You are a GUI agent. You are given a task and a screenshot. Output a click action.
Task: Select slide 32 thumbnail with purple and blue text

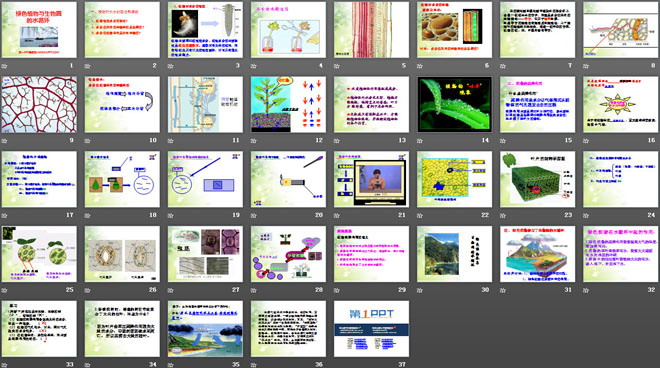621,254
